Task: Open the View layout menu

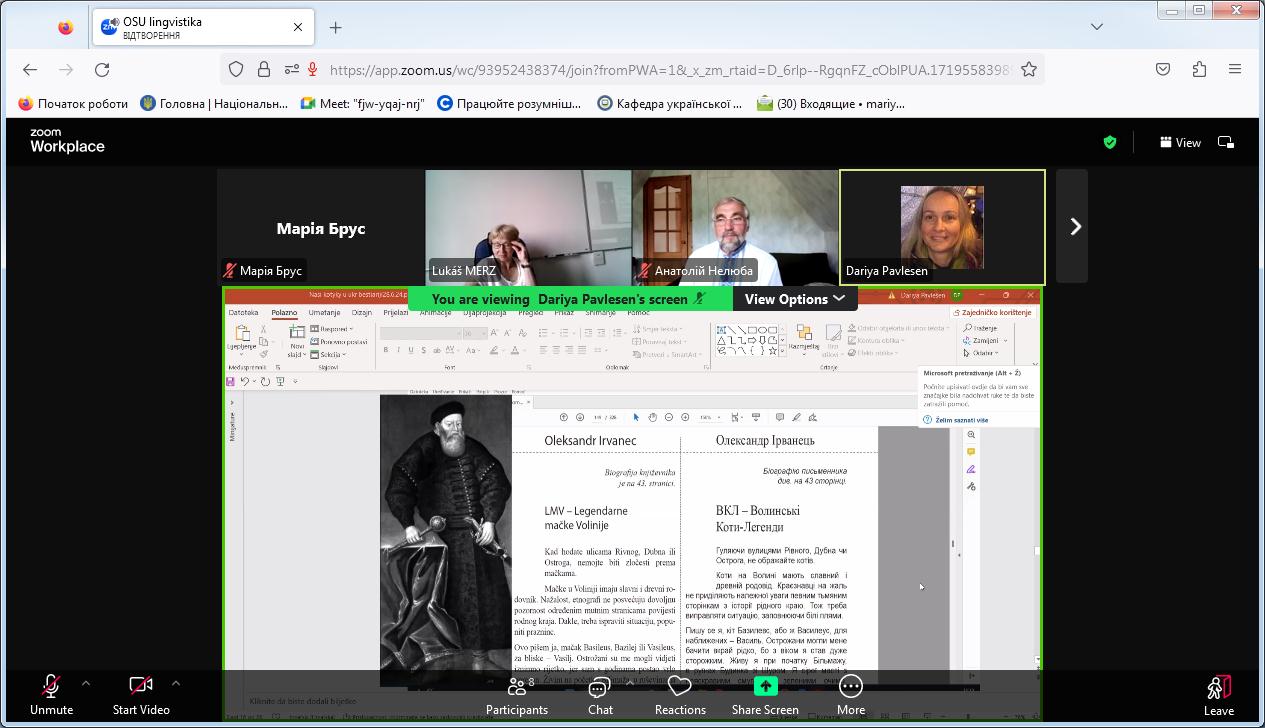Action: click(x=1180, y=143)
